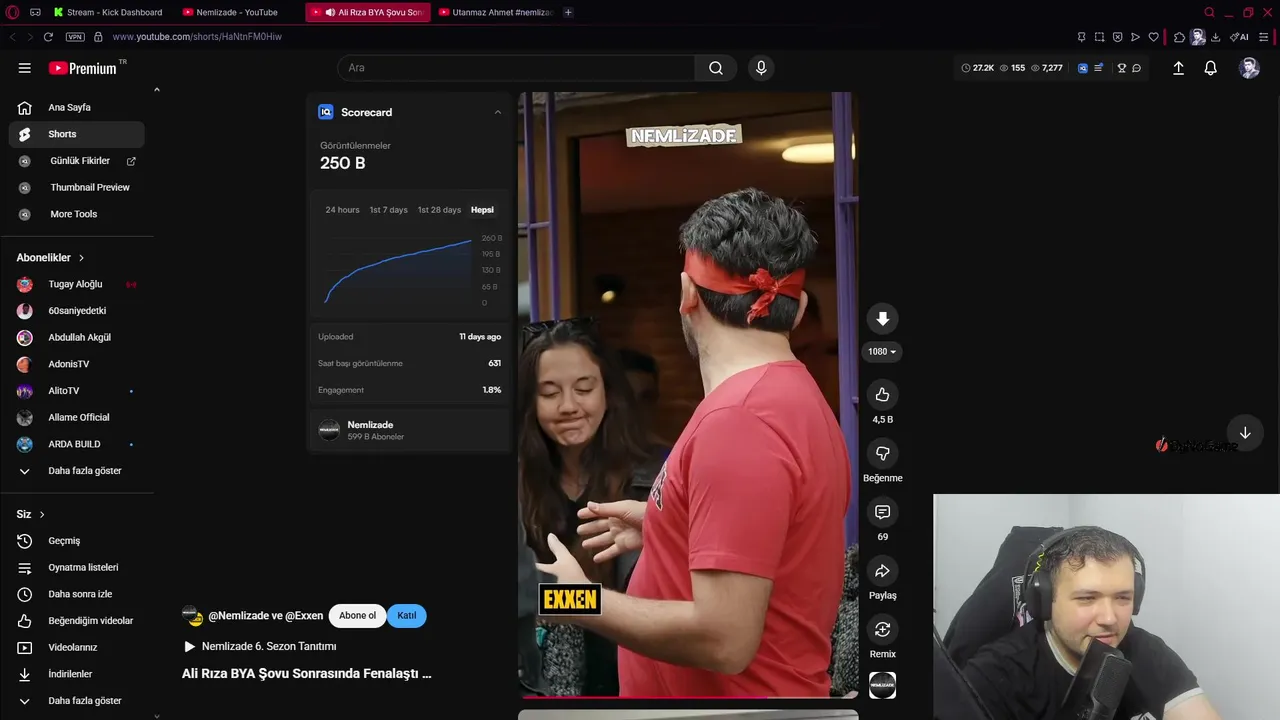Start voice search with the microphone
The height and width of the screenshot is (720, 1280).
pos(761,68)
